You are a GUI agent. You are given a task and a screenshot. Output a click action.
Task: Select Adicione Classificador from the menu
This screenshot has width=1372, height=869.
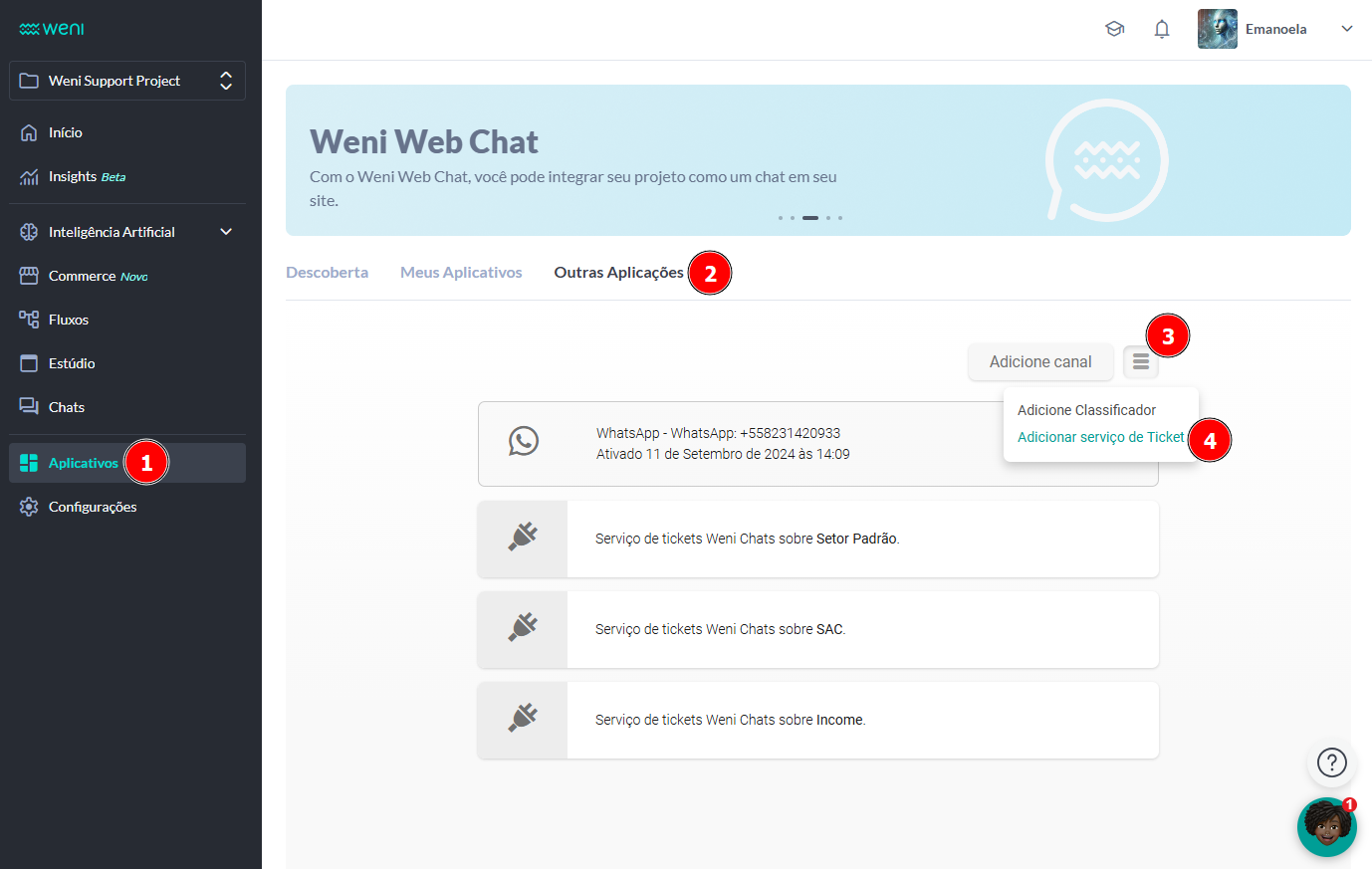[x=1084, y=410]
